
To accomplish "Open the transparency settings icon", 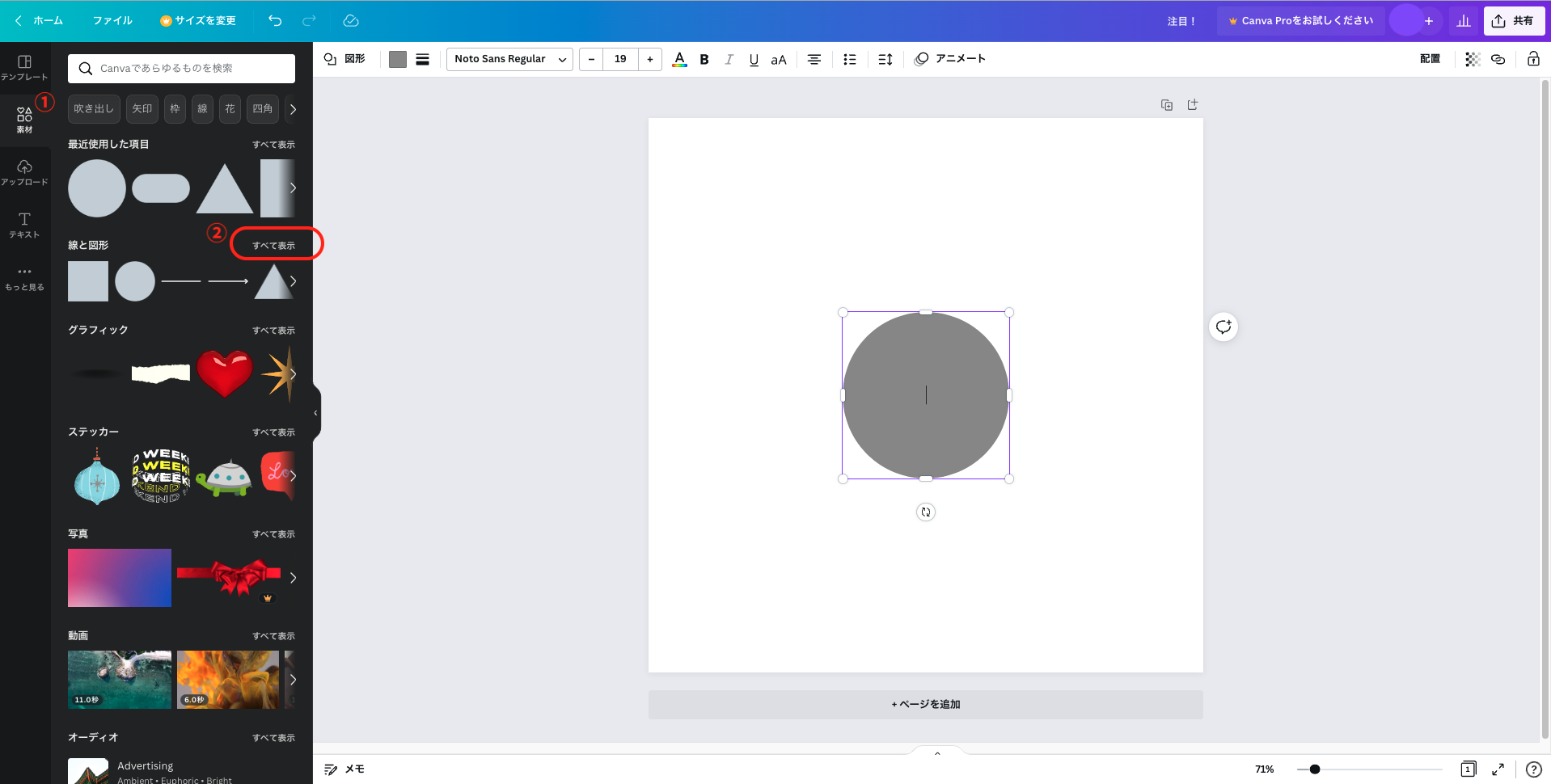I will tap(1471, 59).
